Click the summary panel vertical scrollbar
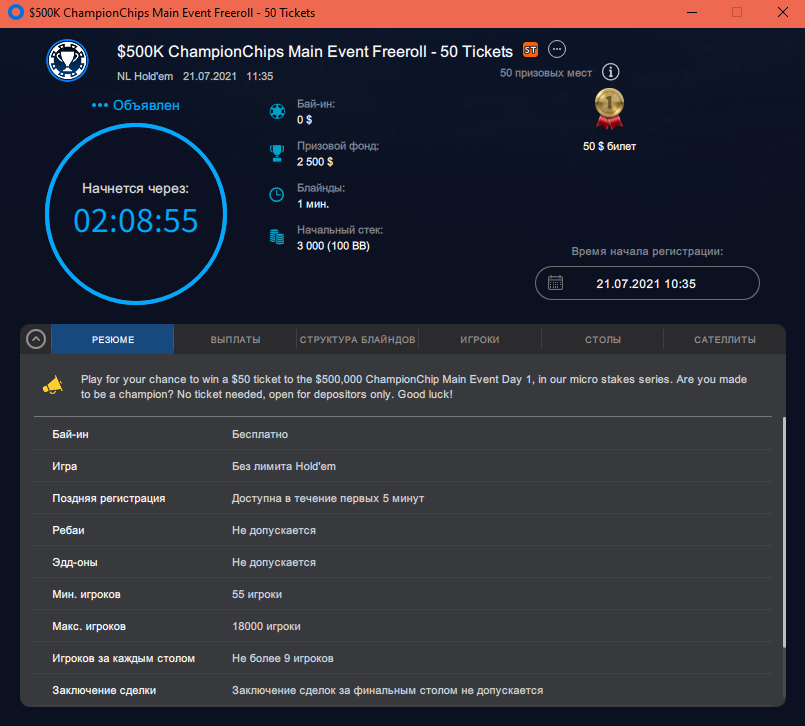 pos(784,531)
